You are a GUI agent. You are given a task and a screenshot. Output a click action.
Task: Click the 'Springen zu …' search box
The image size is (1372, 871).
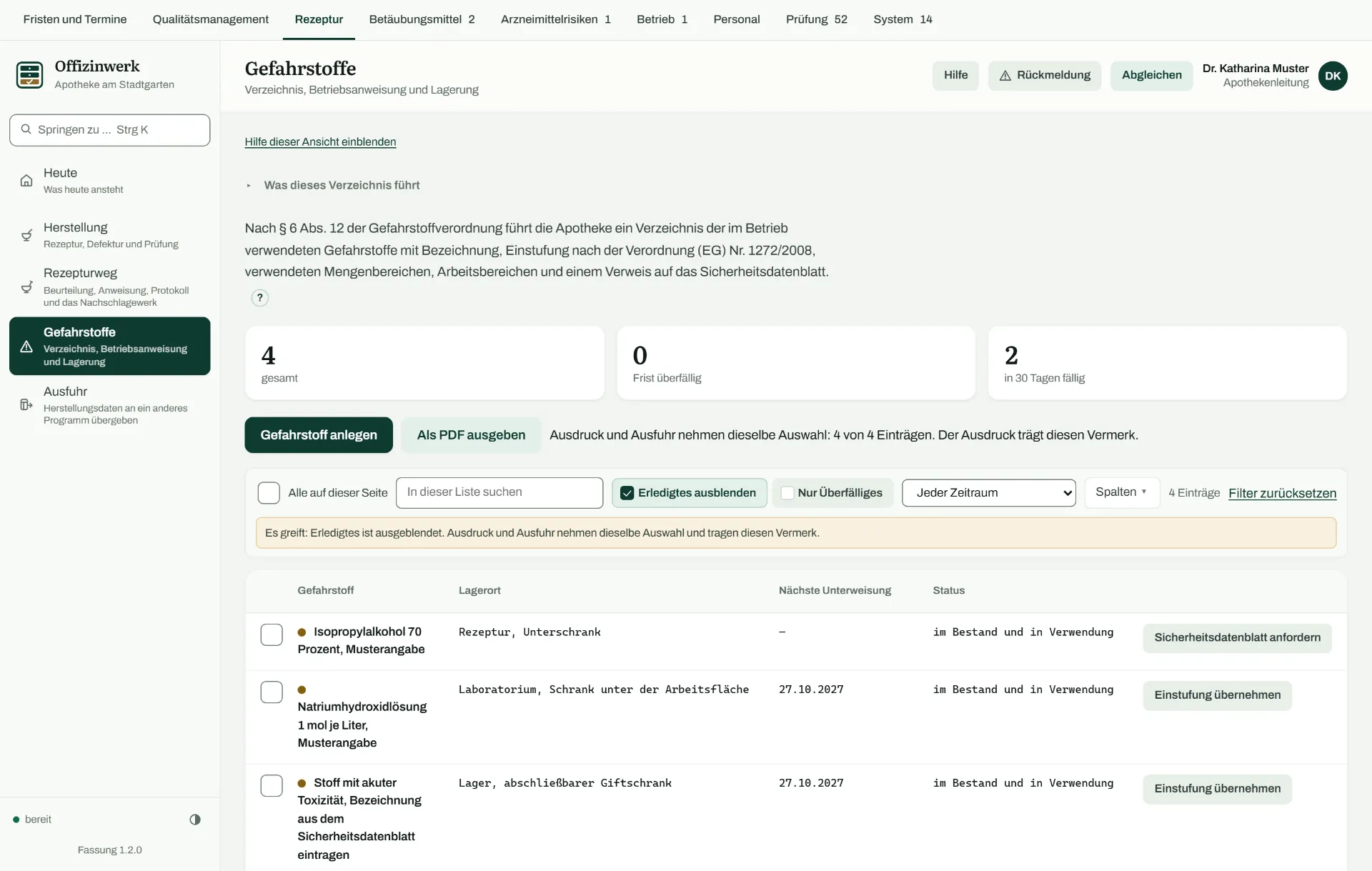point(109,130)
